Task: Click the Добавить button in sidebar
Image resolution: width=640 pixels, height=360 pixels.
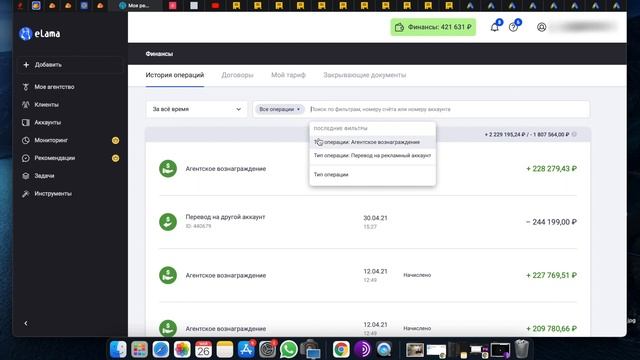Action: (69, 65)
